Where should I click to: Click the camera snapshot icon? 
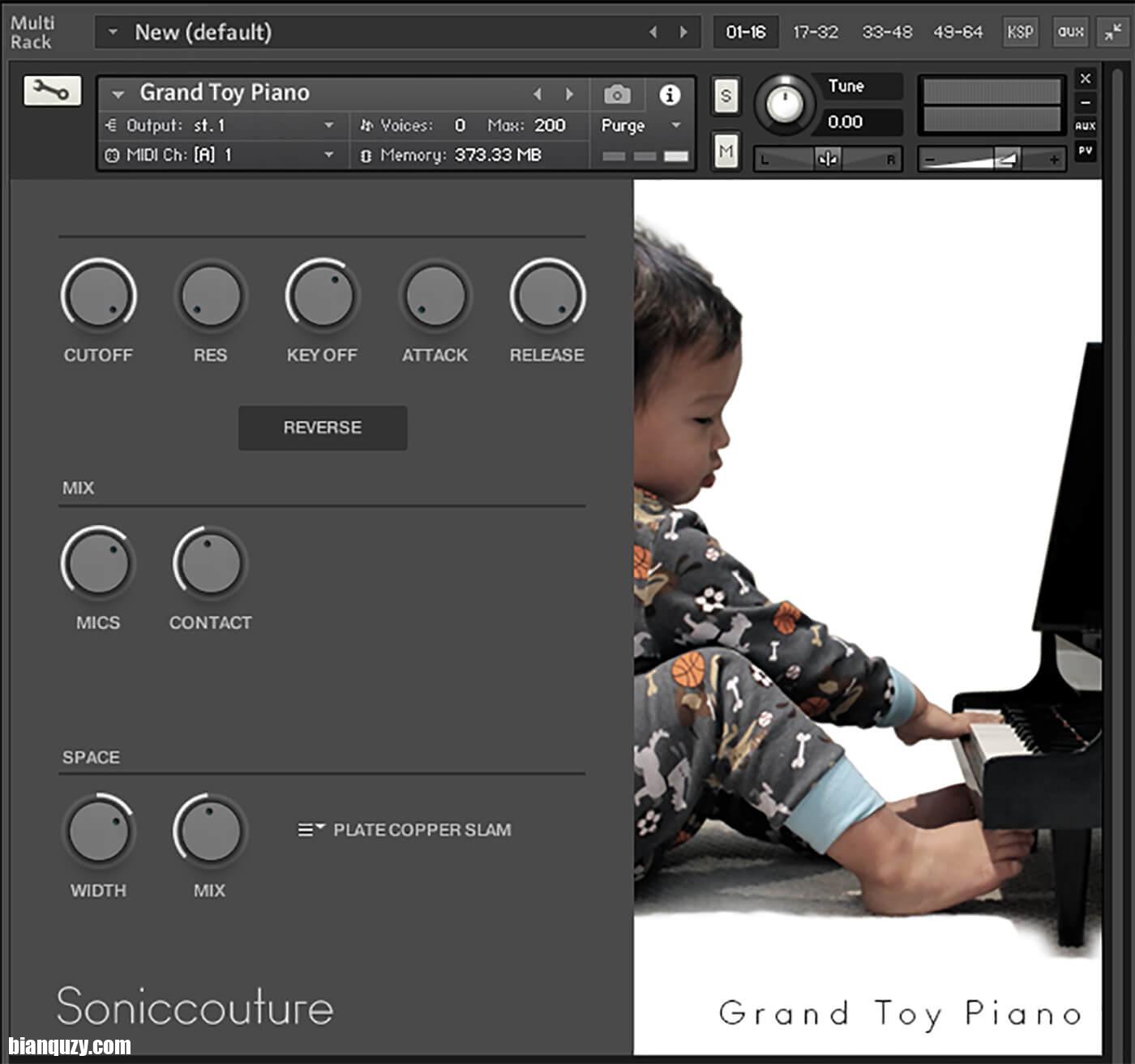(x=617, y=95)
